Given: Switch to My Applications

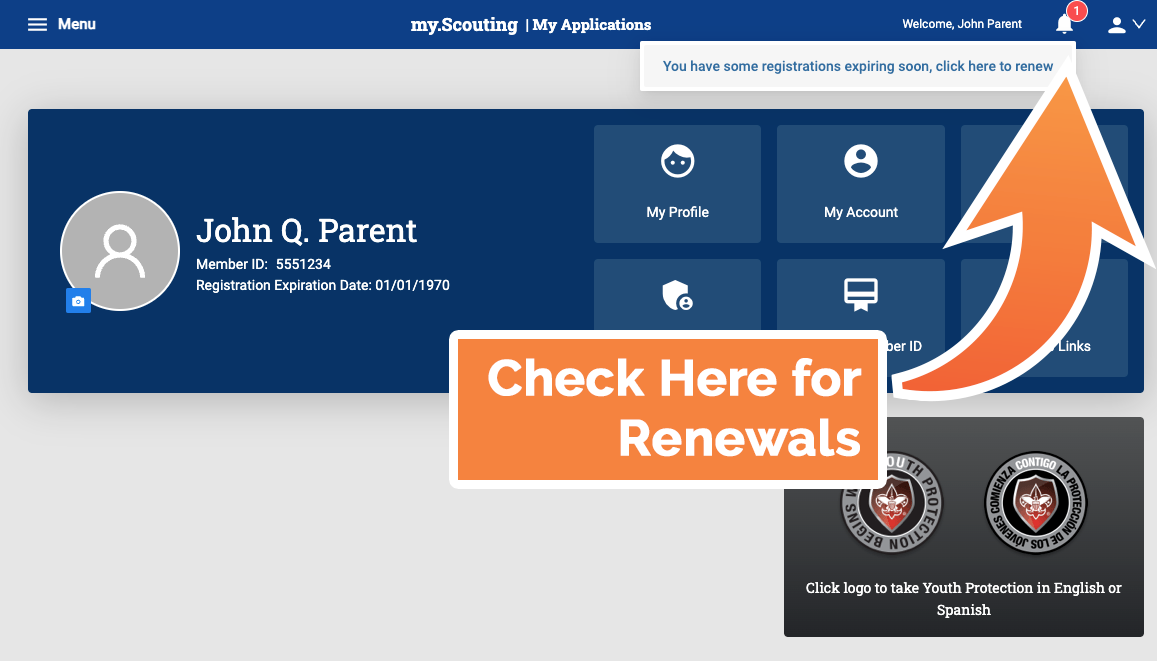Looking at the screenshot, I should (x=591, y=24).
